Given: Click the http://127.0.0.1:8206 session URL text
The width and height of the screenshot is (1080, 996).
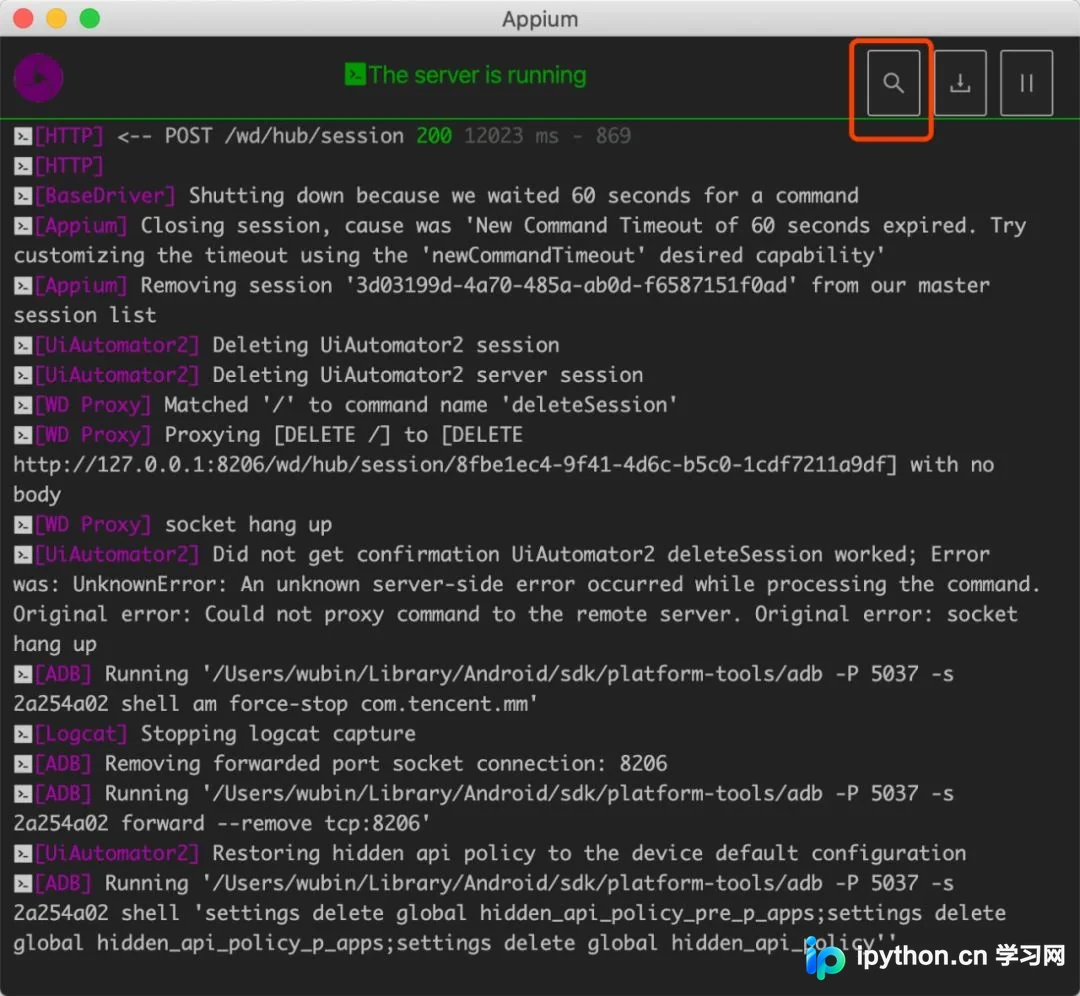Looking at the screenshot, I should click(455, 465).
